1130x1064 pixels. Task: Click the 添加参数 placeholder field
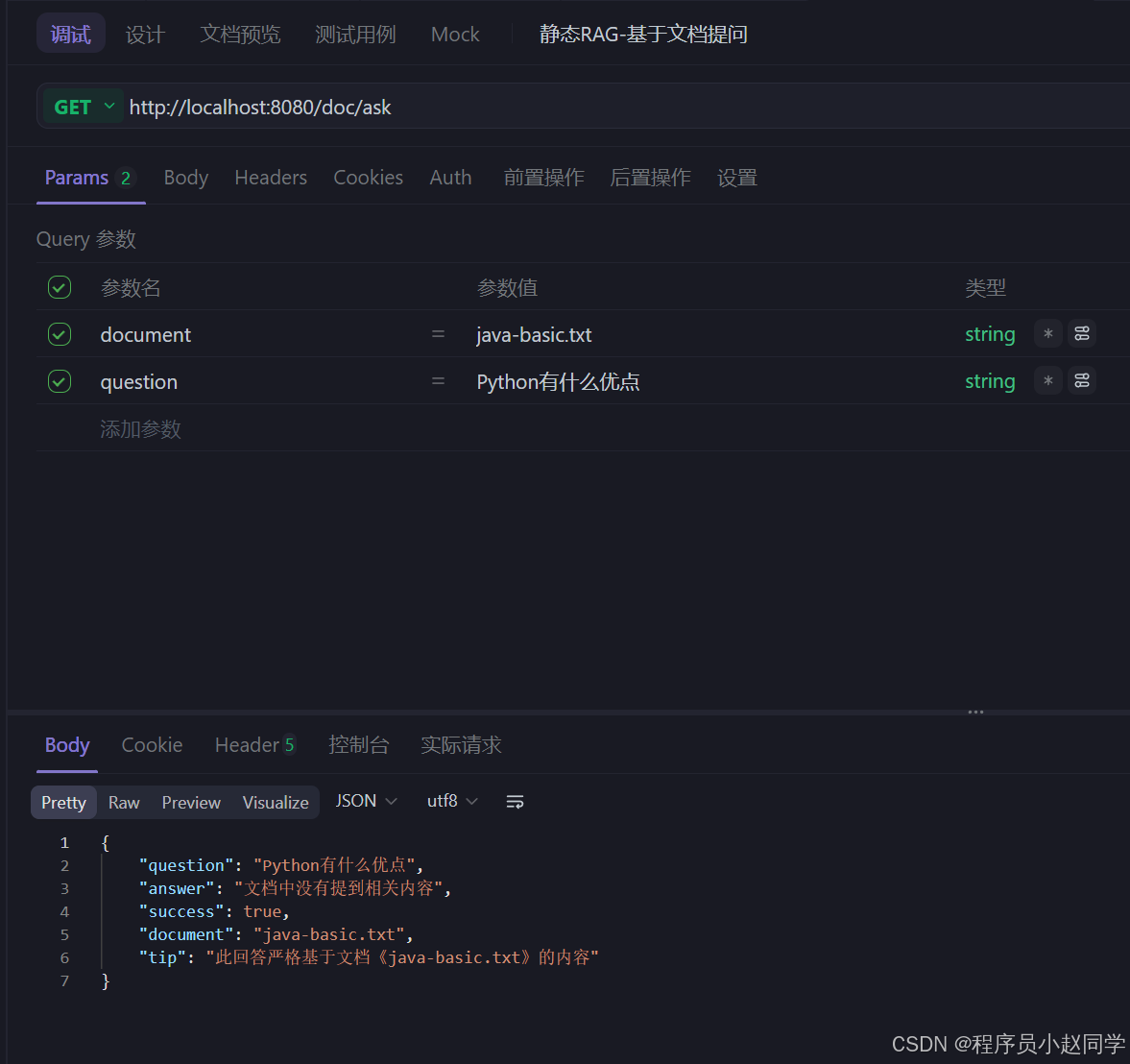[x=140, y=429]
